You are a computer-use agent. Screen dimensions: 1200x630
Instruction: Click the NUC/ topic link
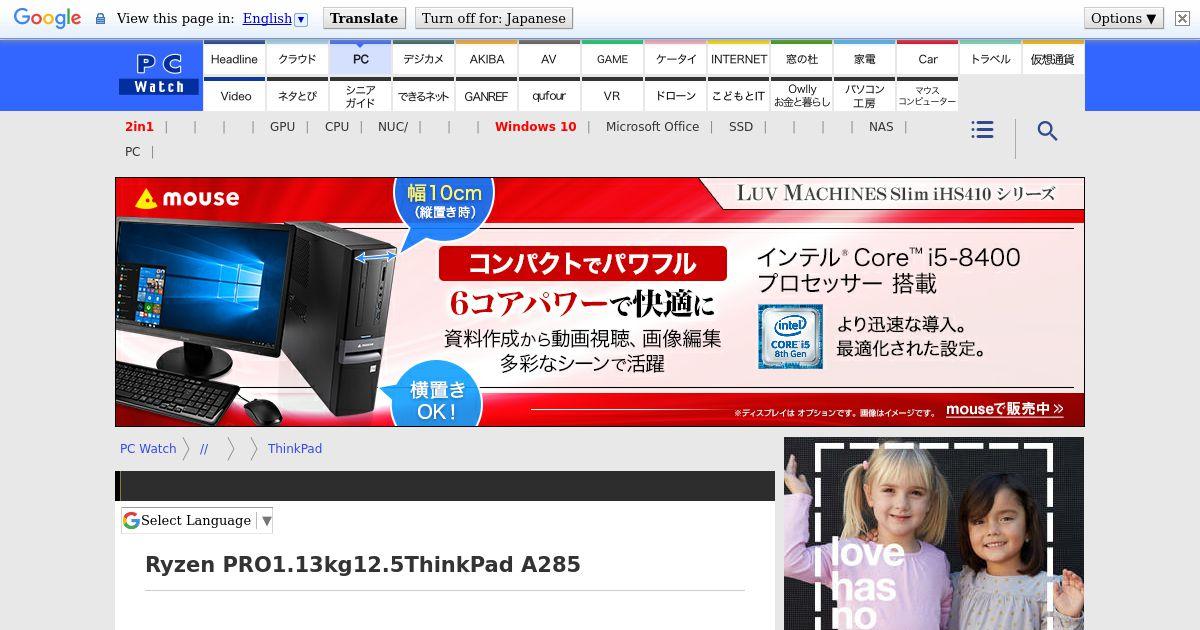pyautogui.click(x=393, y=126)
